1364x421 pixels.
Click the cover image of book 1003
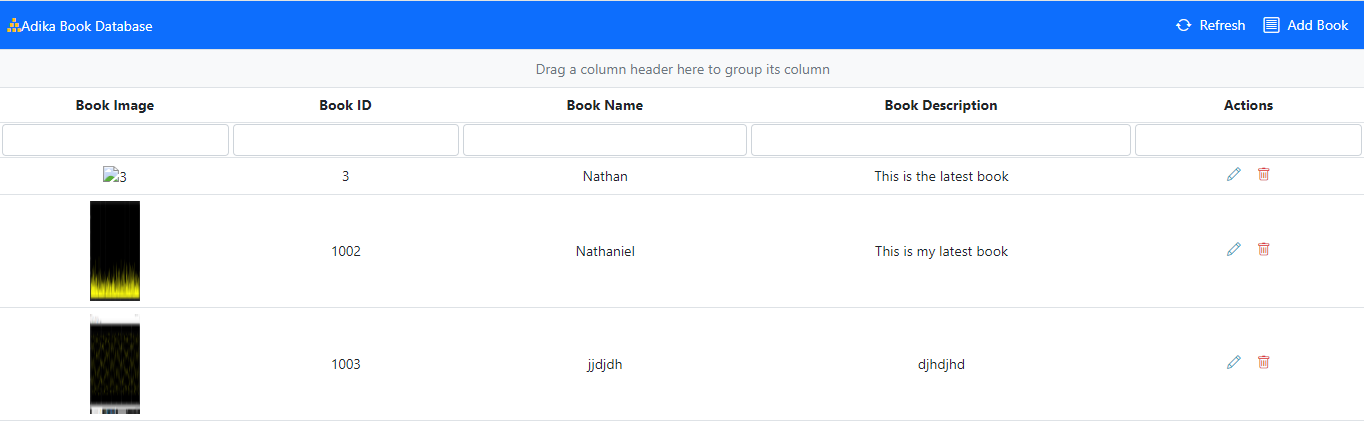[115, 364]
